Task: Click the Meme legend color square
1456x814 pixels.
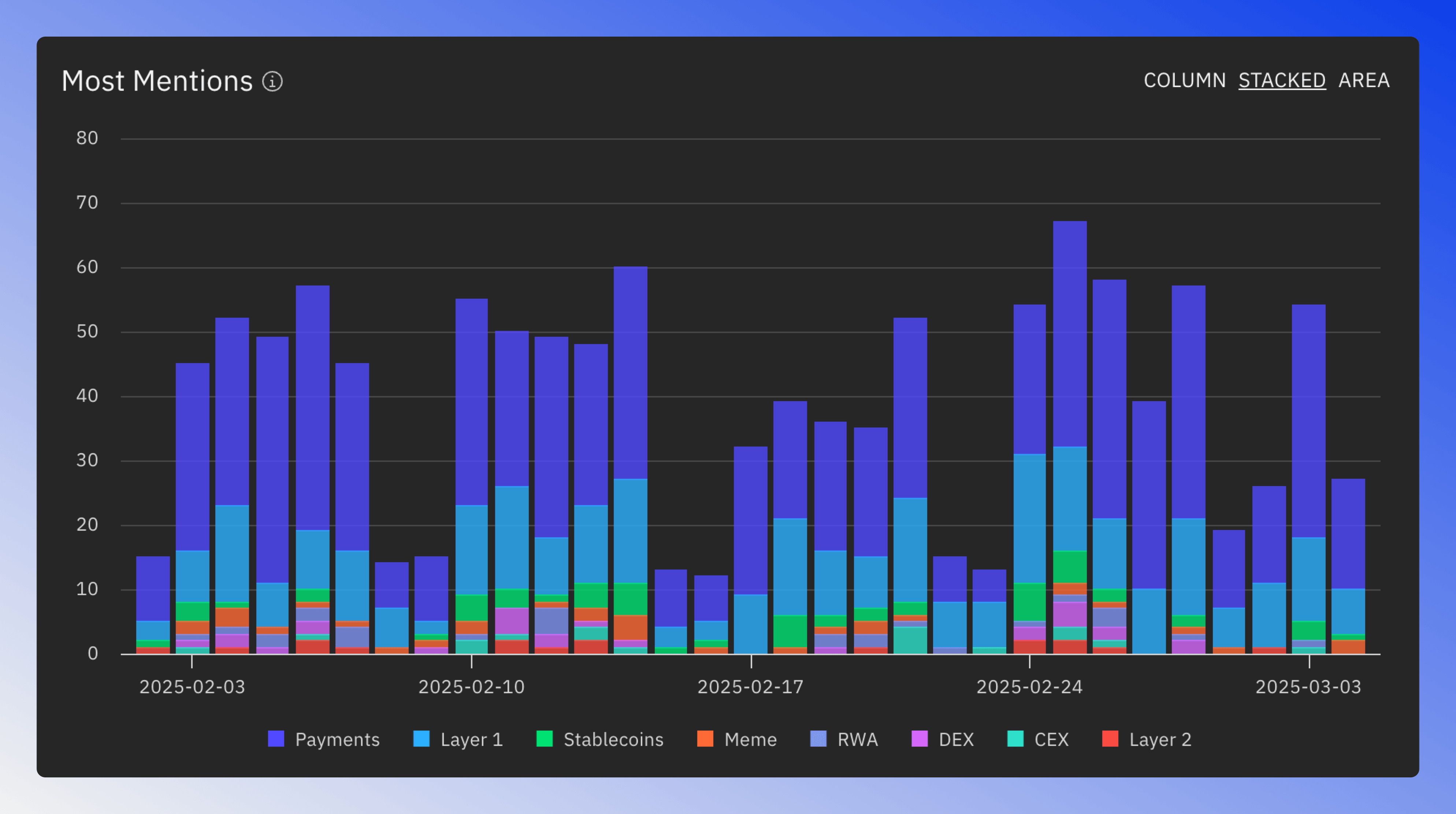Action: (x=705, y=739)
